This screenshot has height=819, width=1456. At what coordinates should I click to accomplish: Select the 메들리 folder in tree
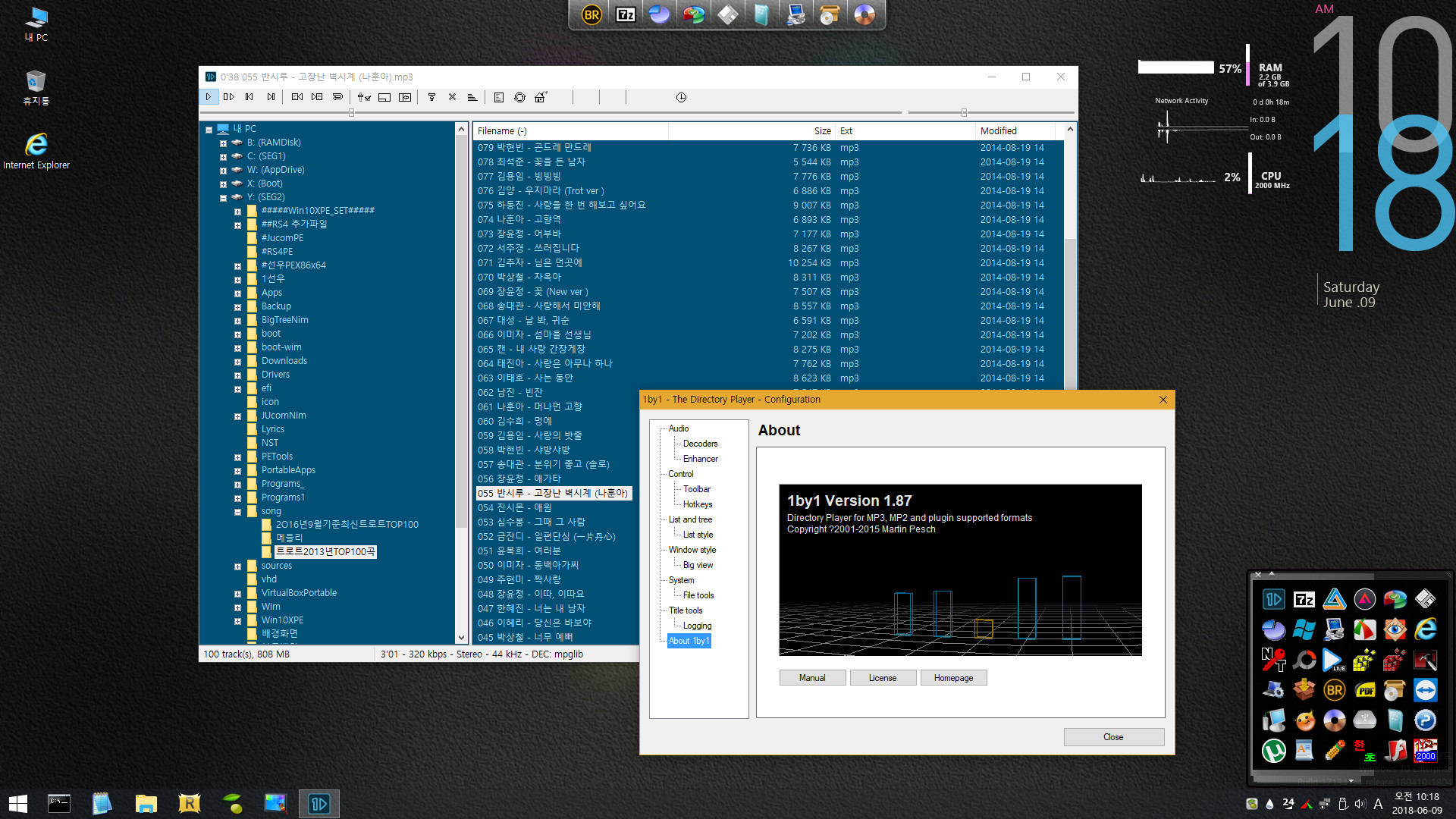click(x=289, y=538)
